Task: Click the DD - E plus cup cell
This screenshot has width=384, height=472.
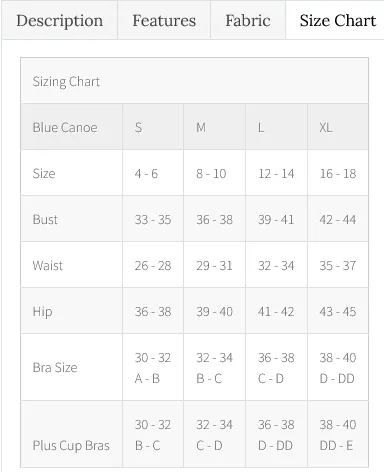Action: pos(338,434)
